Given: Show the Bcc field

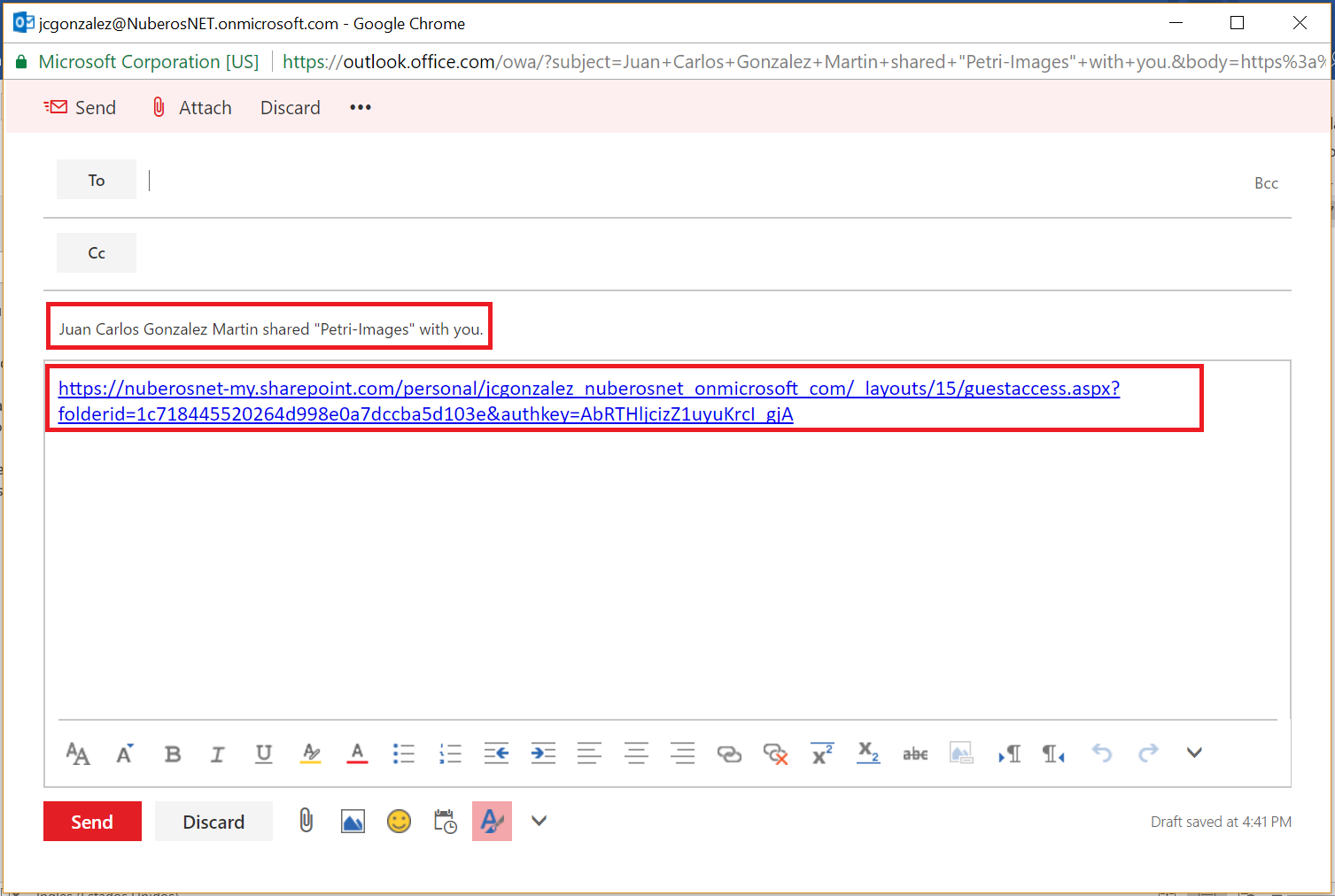Looking at the screenshot, I should pyautogui.click(x=1266, y=182).
